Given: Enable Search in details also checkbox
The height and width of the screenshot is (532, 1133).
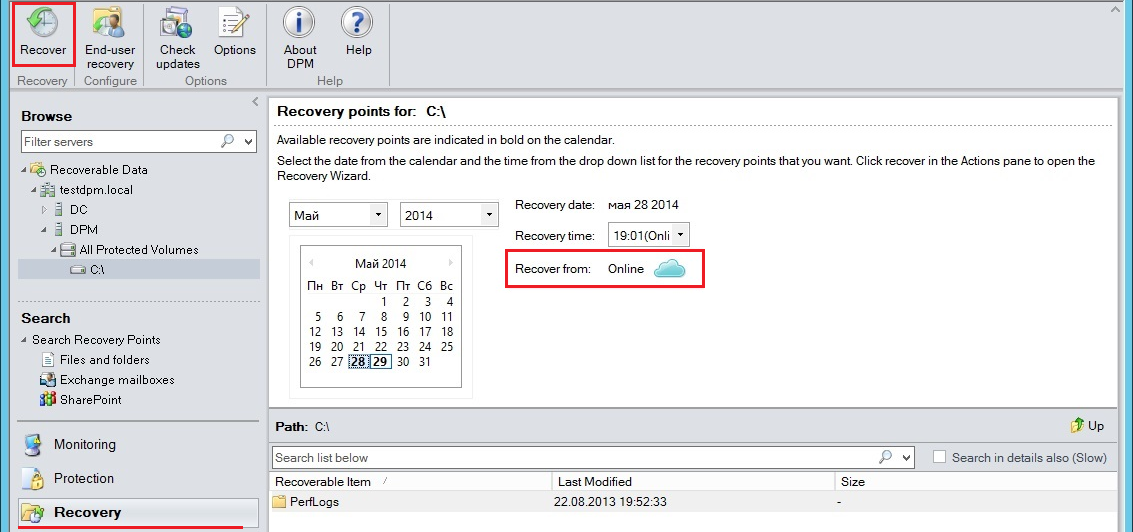Looking at the screenshot, I should 939,457.
